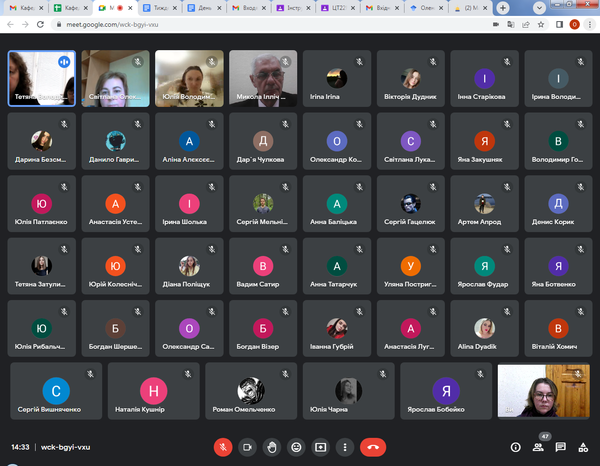Raise your hand in the meeting
Viewport: 600px width, 466px height.
pyautogui.click(x=271, y=447)
